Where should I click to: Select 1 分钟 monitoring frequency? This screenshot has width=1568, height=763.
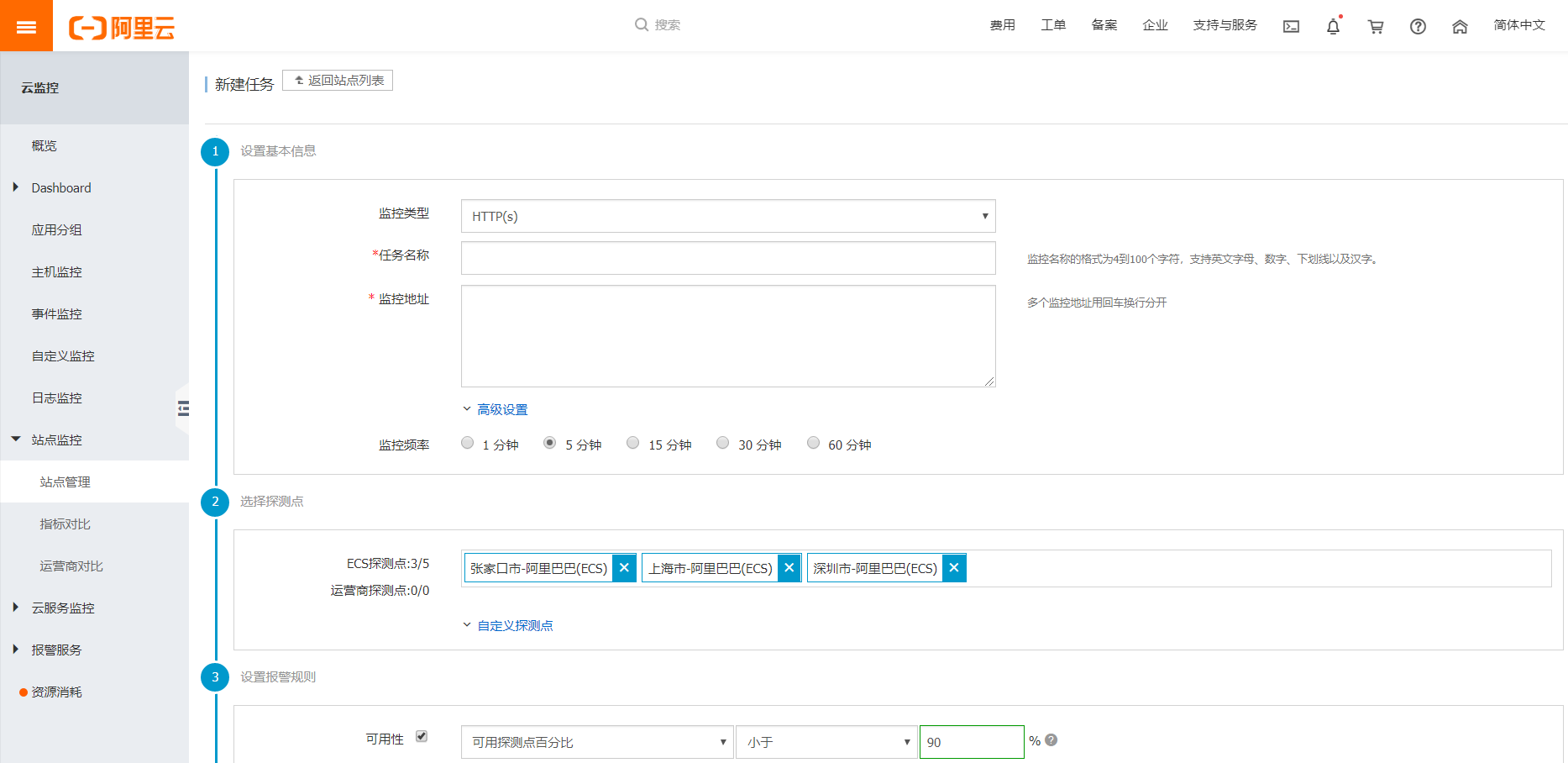tap(468, 443)
